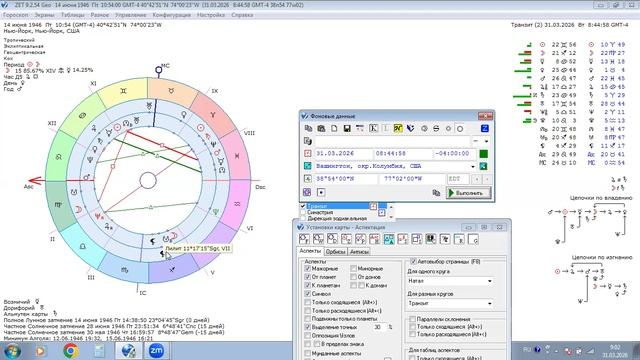Viewport: 640px width, 360px height.
Task: Toggle the Параллели склонения checkbox
Action: tap(413, 319)
